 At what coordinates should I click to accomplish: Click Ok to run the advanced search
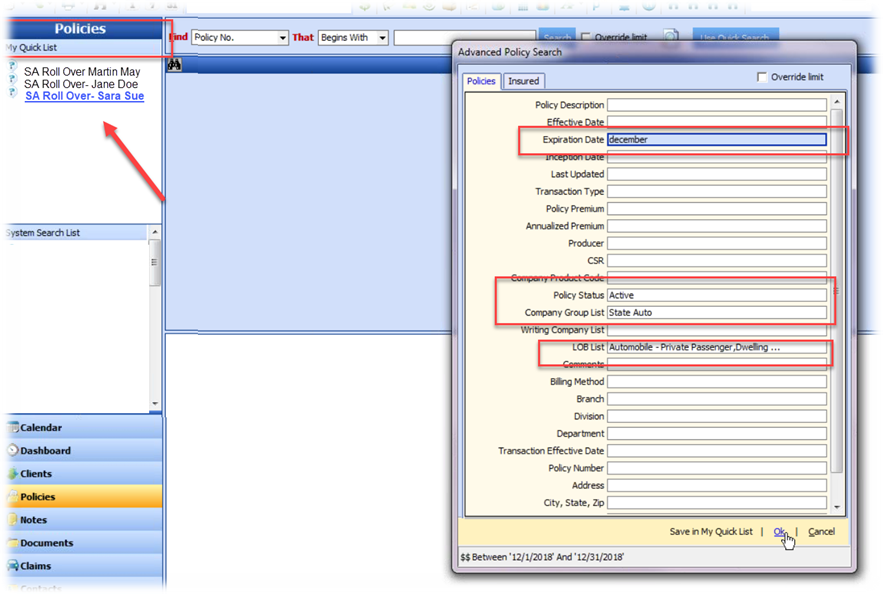click(x=779, y=532)
